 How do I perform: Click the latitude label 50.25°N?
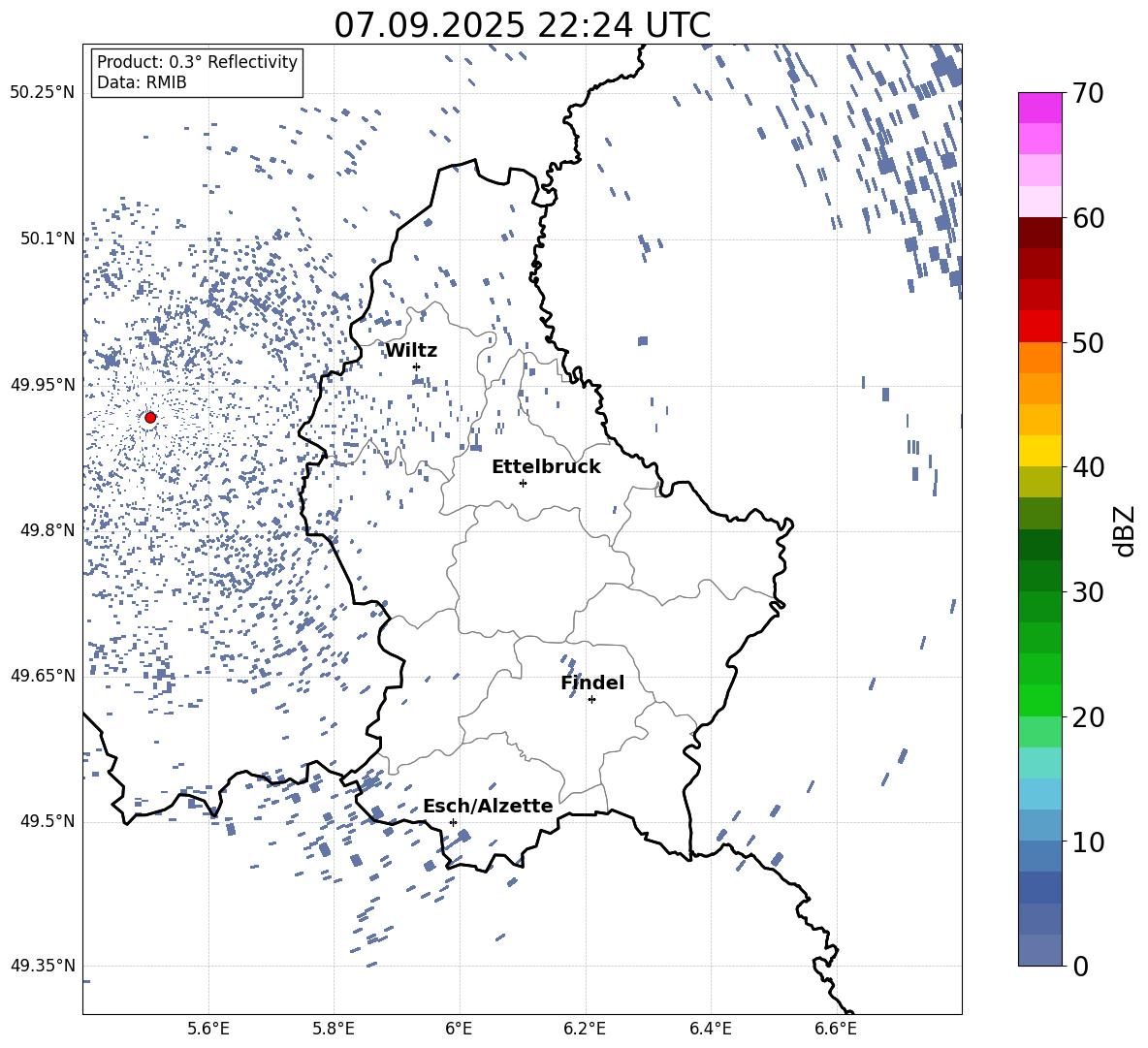click(x=43, y=93)
